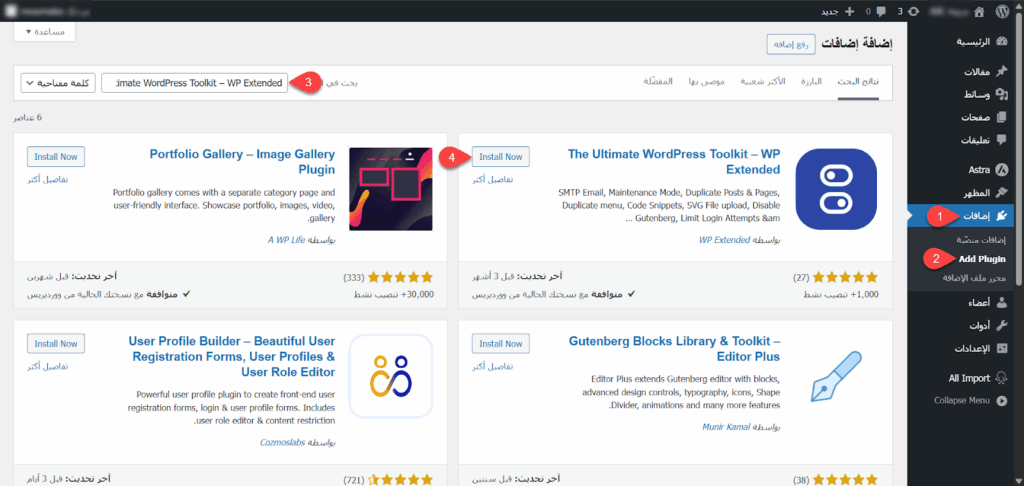Open the الرئيسية dashboard icon in sidebar

click(1002, 42)
